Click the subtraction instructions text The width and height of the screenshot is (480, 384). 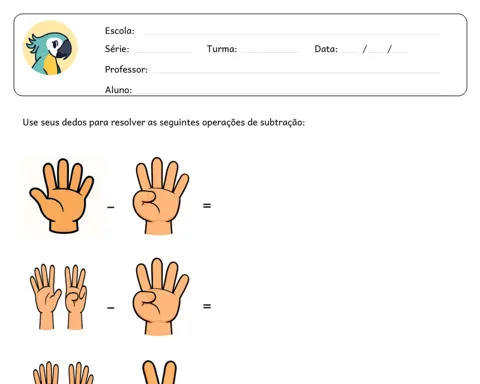tap(164, 123)
